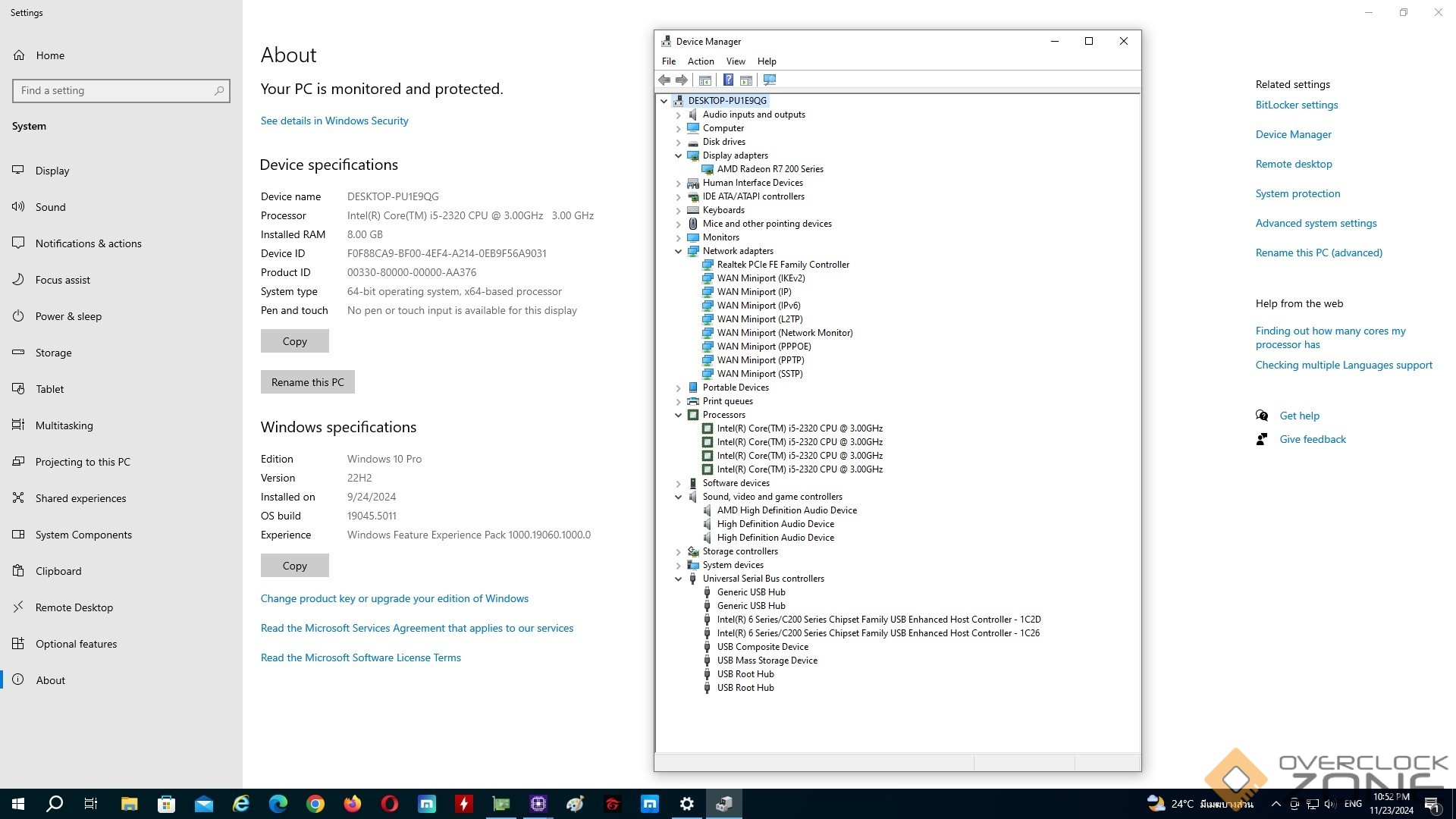The height and width of the screenshot is (819, 1456).
Task: Expand the Disk drives node
Action: tap(679, 142)
